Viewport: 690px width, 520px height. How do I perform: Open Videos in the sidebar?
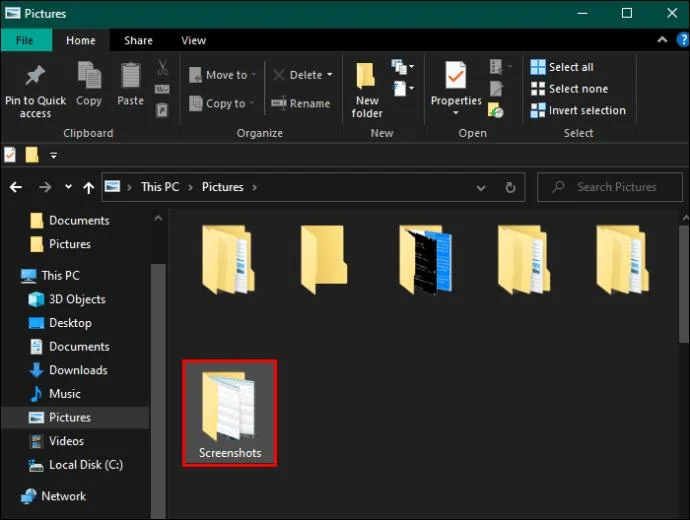[56, 441]
